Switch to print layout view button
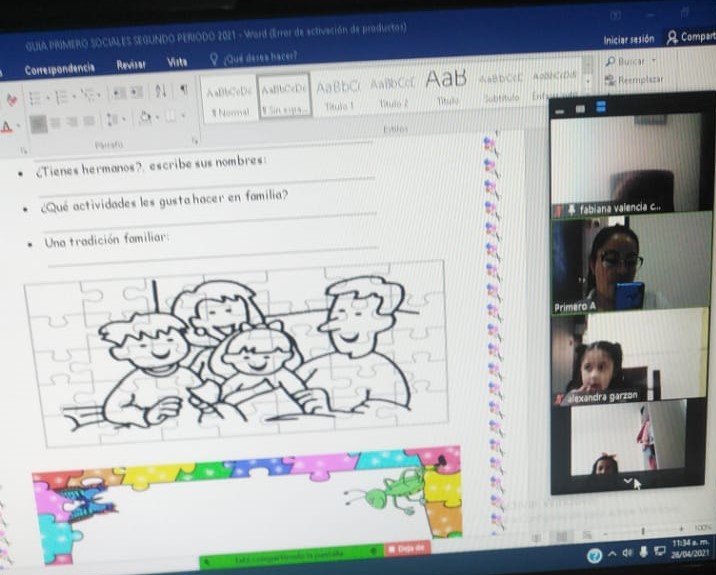Image resolution: width=716 pixels, height=575 pixels. [562, 536]
